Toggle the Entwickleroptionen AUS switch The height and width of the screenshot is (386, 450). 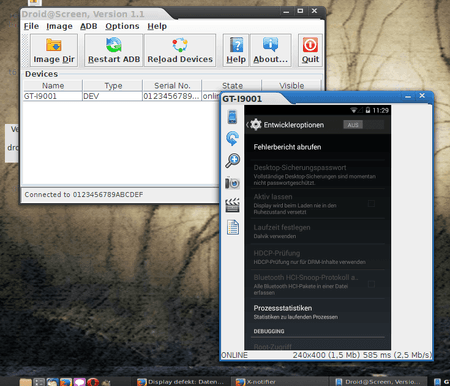363,125
